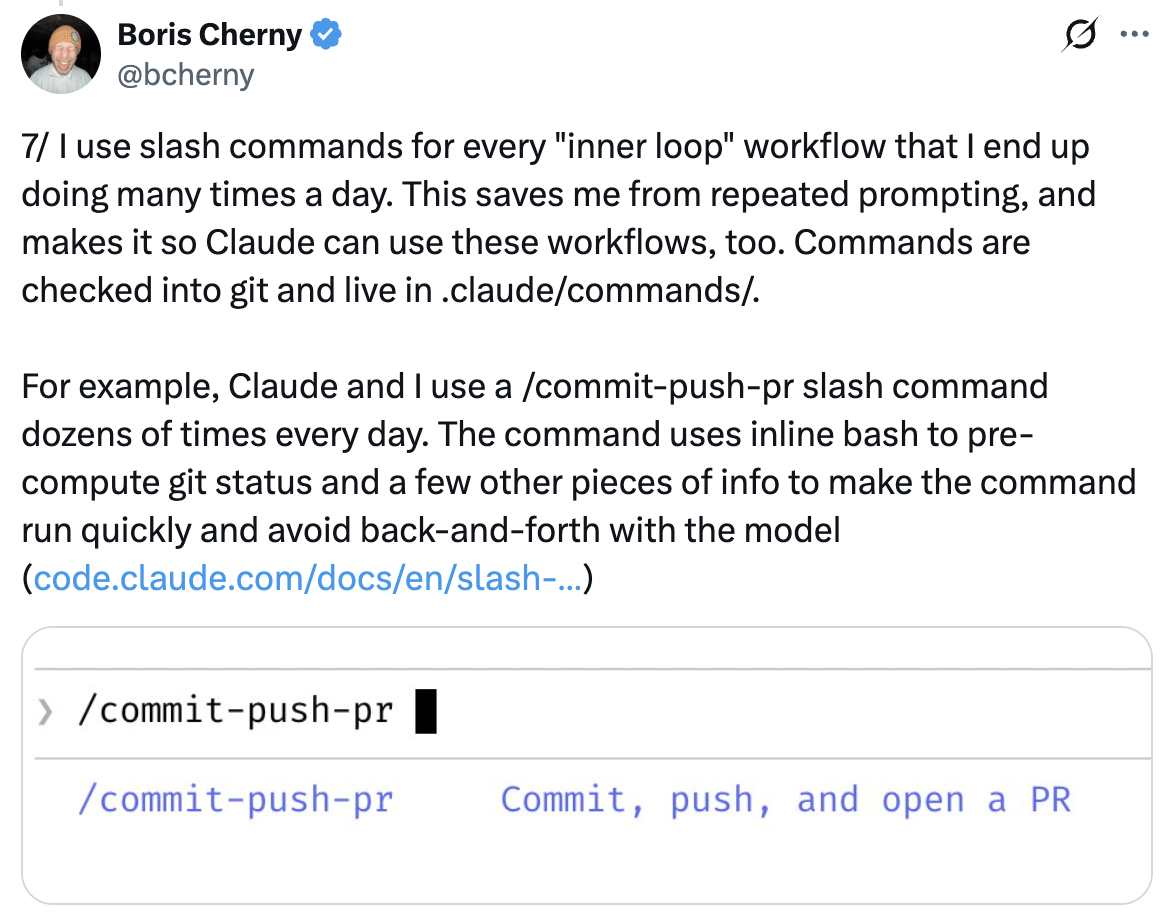Click the display name Boris Cherny
The width and height of the screenshot is (1174, 916).
tap(208, 33)
